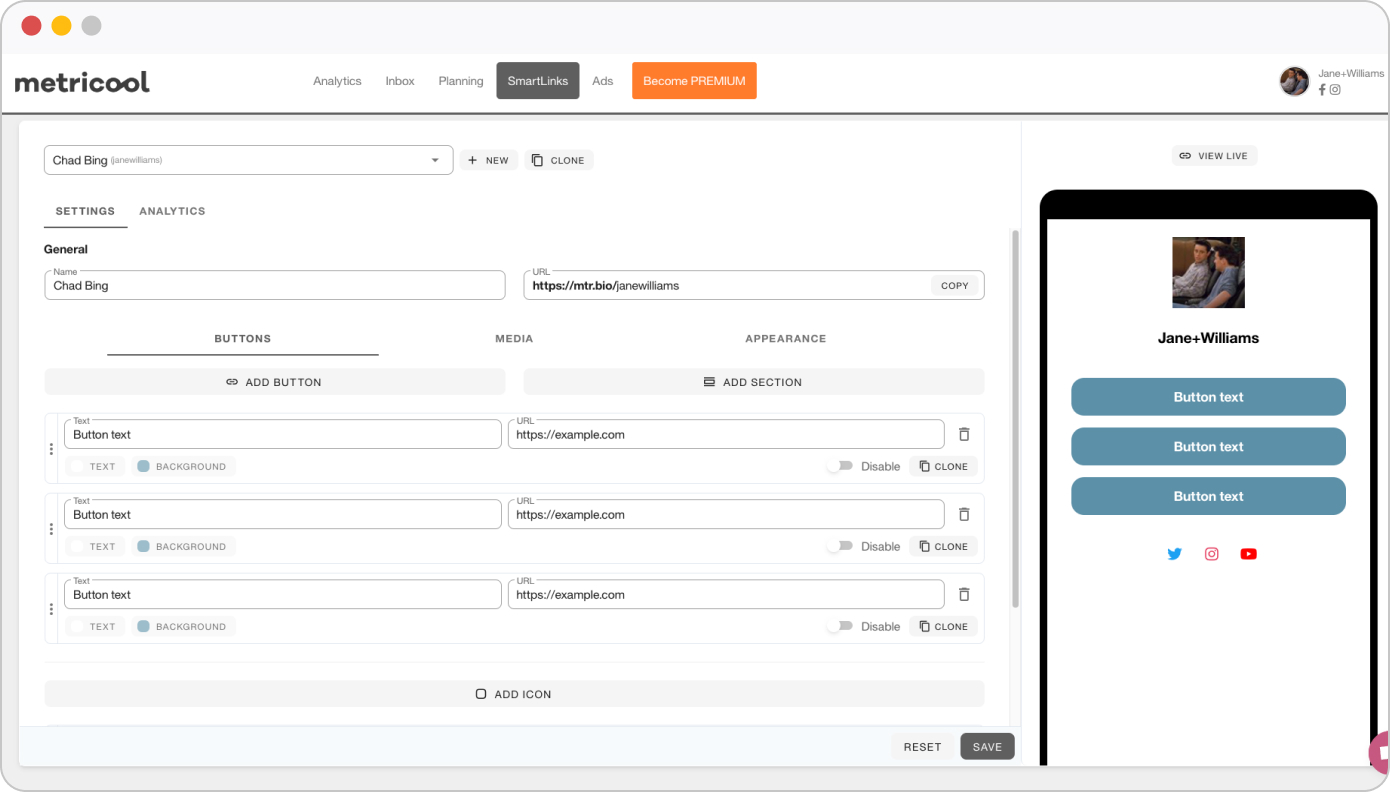The height and width of the screenshot is (792, 1390).
Task: Click Become PREMIUM
Action: [694, 81]
